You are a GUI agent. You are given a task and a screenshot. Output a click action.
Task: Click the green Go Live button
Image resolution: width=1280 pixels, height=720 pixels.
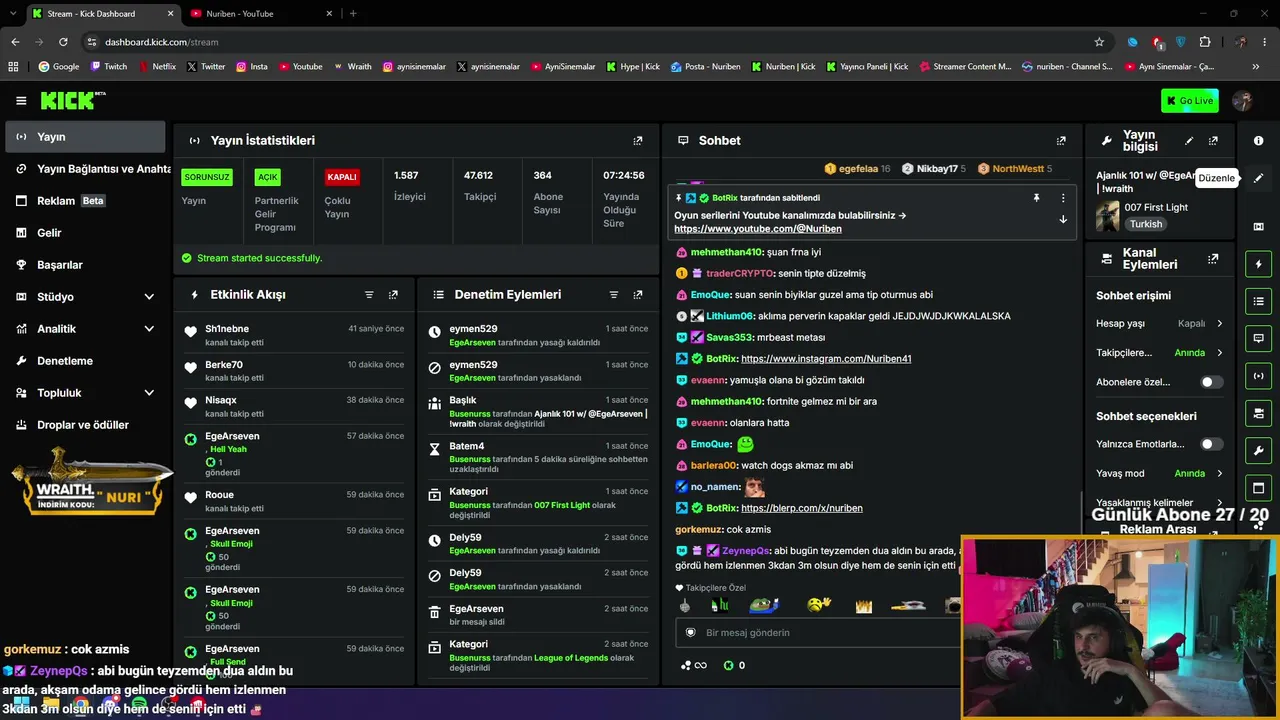click(1189, 100)
